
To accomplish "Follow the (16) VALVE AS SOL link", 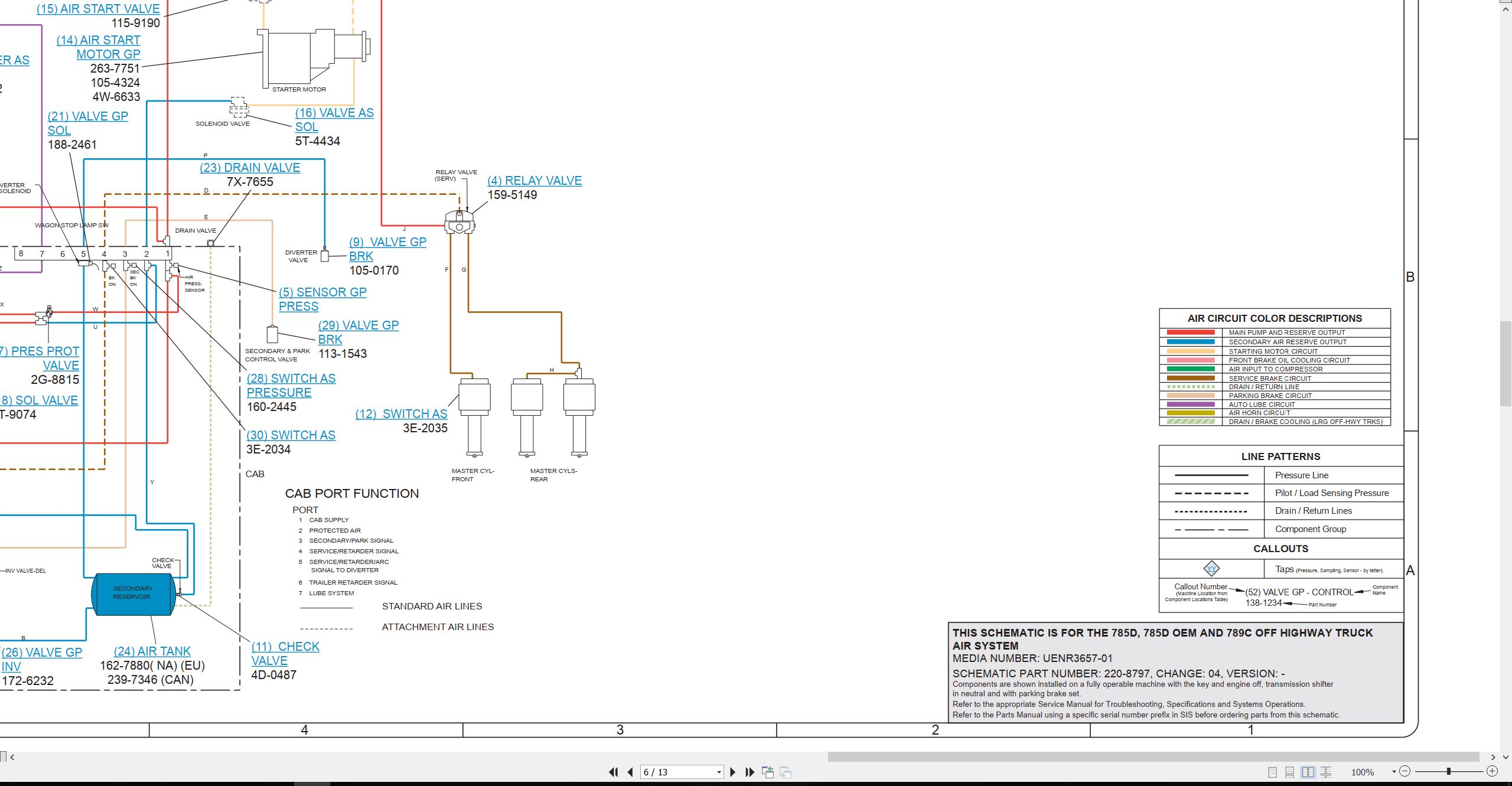I will tap(334, 120).
